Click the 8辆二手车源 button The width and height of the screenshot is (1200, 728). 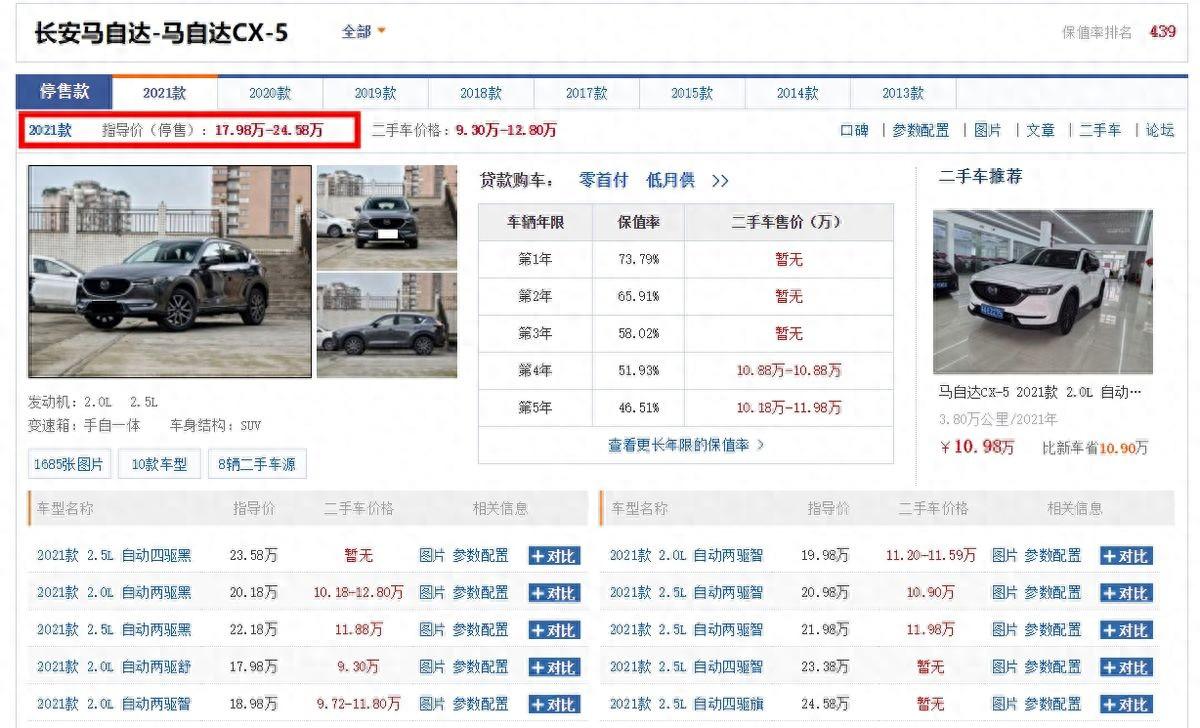click(257, 464)
